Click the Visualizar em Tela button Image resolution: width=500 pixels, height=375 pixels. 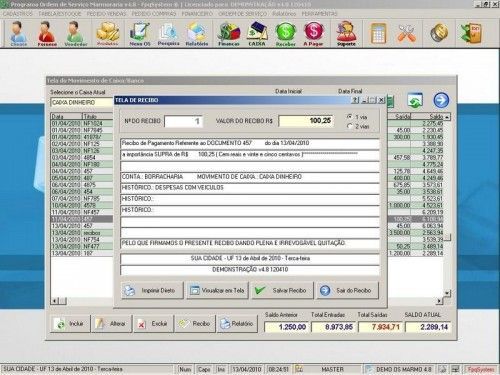point(217,290)
